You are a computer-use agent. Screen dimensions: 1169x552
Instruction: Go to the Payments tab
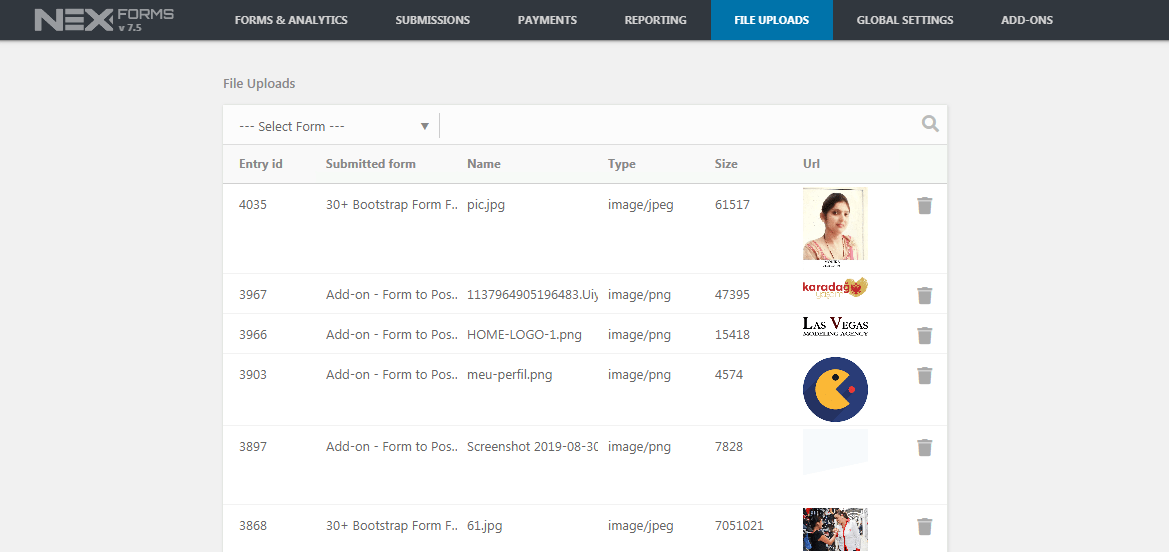click(x=547, y=20)
